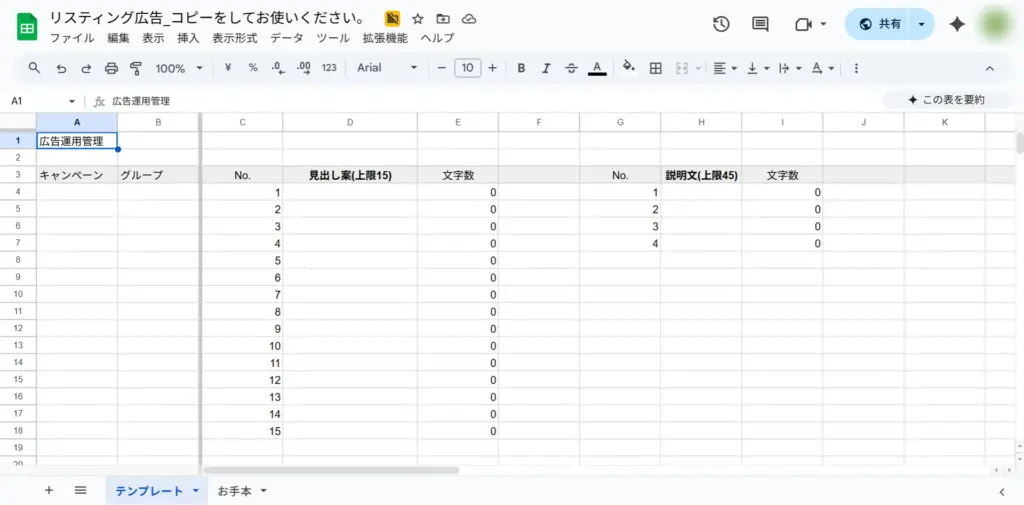Click the Gemini sparkle icon
Screen dimensions: 1024x505
957,25
